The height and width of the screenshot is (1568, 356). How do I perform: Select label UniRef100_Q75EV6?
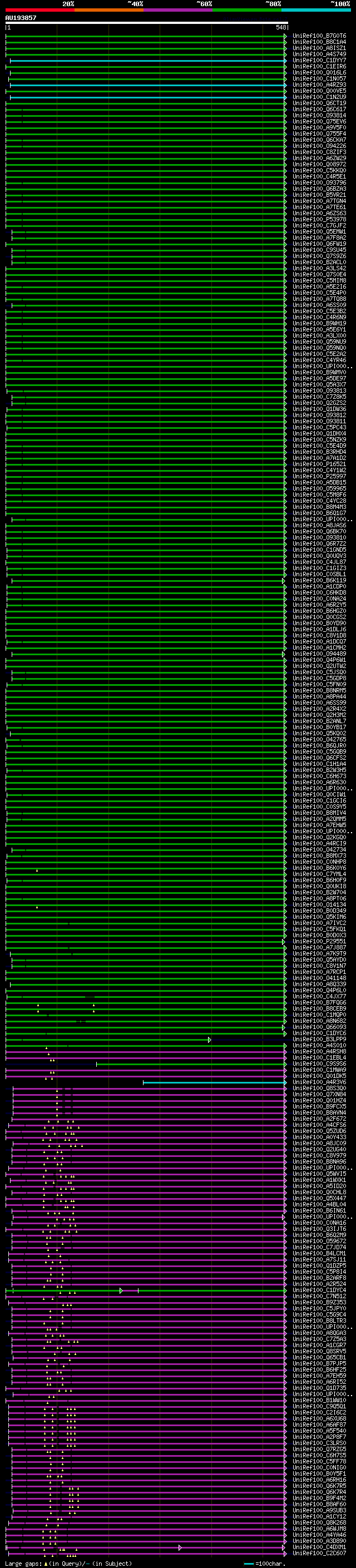(319, 121)
